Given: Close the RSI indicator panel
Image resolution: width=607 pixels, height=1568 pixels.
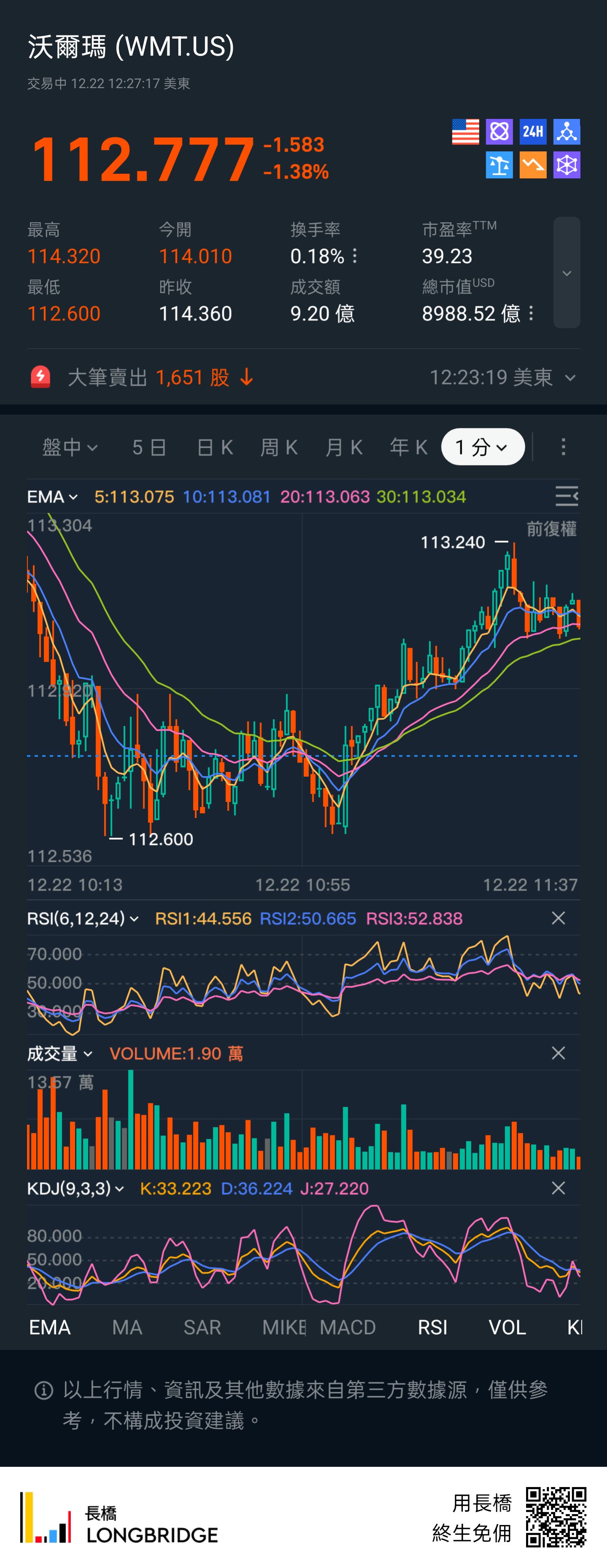Looking at the screenshot, I should click(558, 918).
